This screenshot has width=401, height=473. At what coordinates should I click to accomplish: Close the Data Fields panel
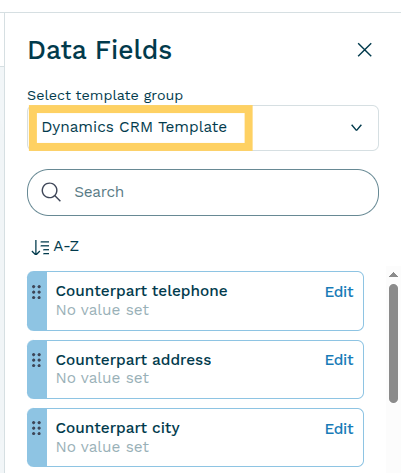coord(364,50)
